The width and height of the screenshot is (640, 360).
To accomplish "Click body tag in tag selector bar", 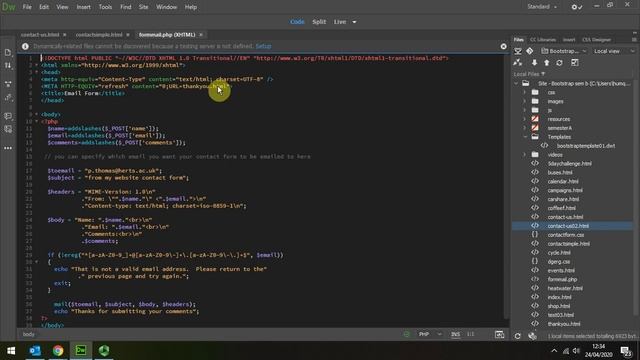I will click(29, 335).
